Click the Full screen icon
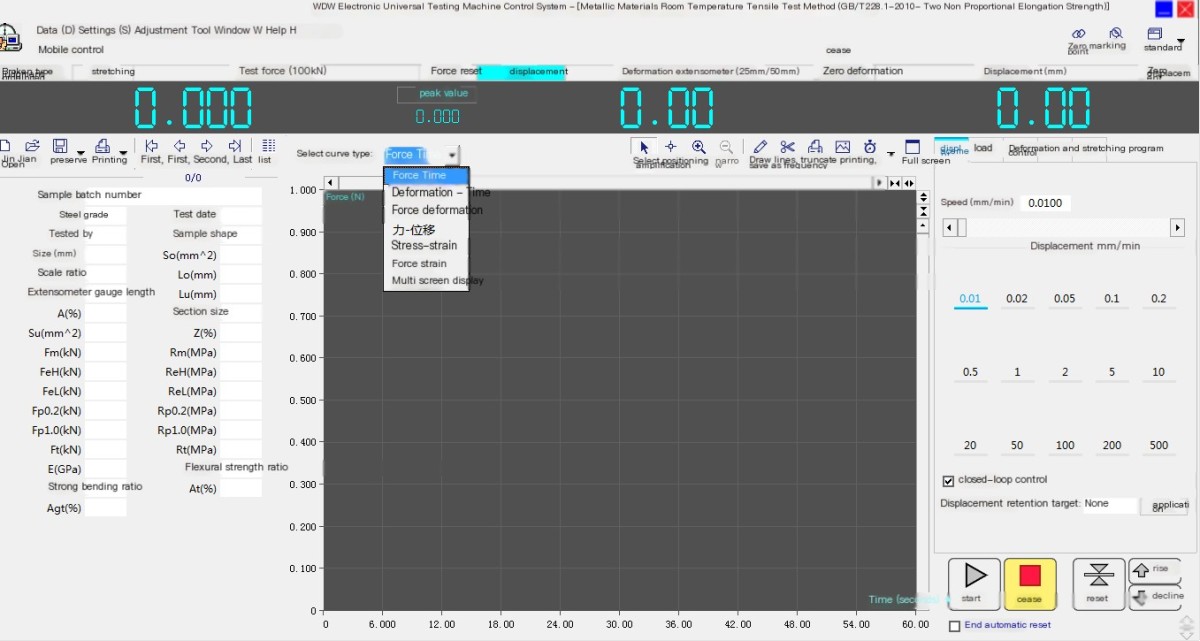 (912, 147)
